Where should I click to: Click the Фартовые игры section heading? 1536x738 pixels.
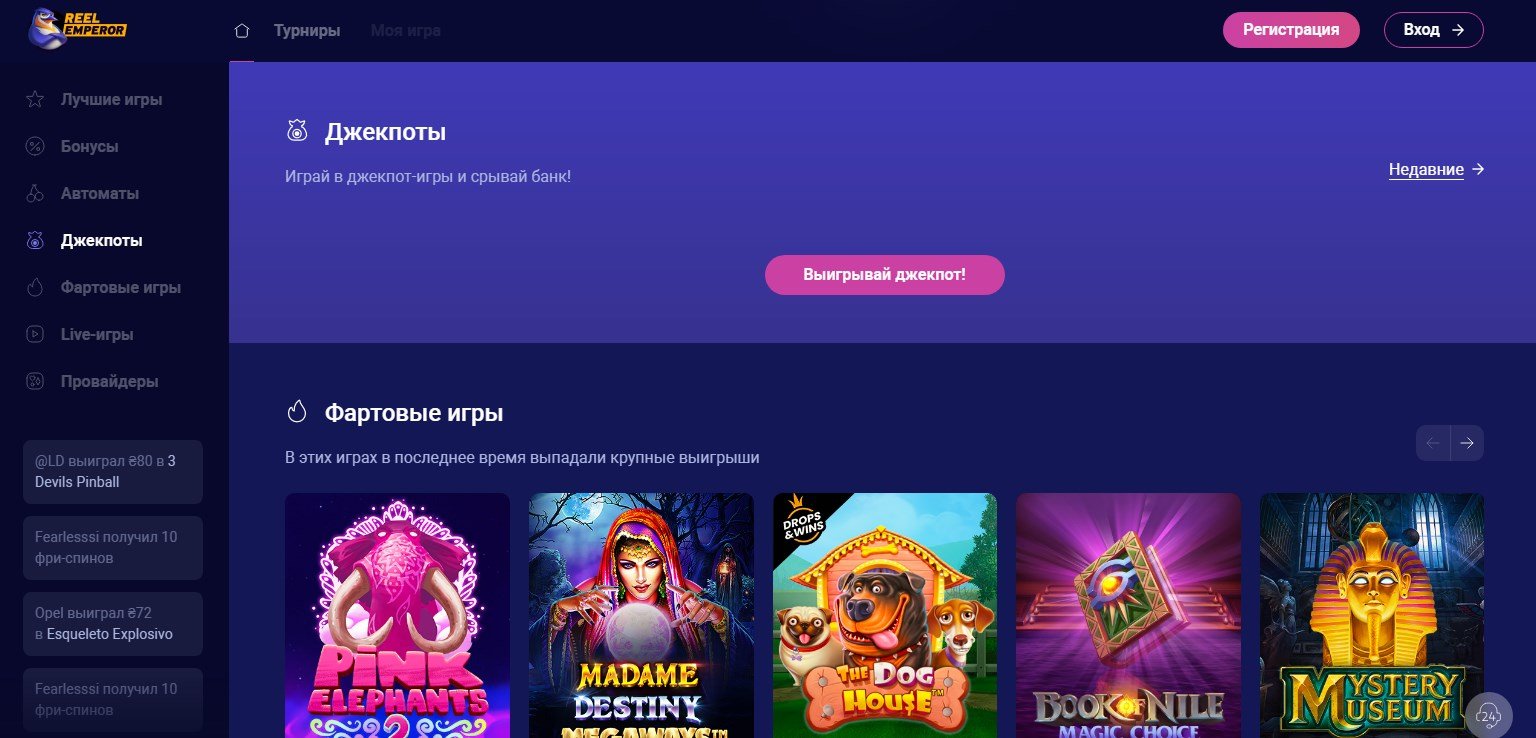click(414, 413)
